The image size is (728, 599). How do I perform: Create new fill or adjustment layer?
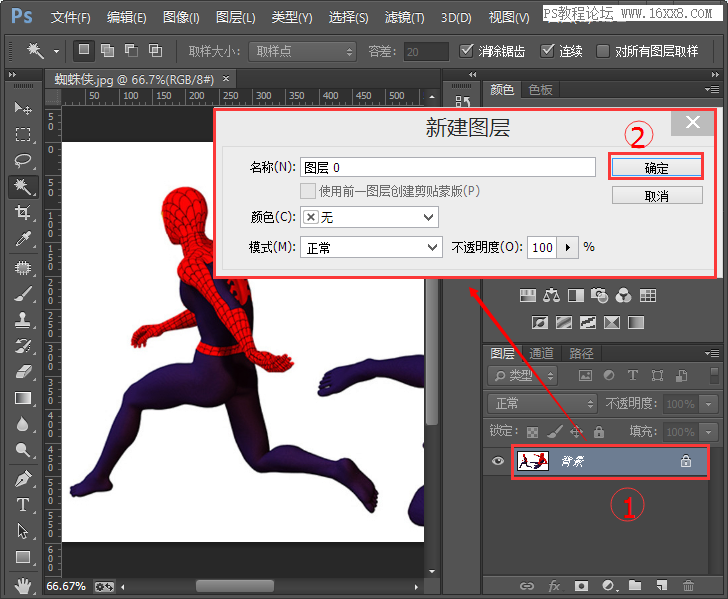click(x=609, y=586)
